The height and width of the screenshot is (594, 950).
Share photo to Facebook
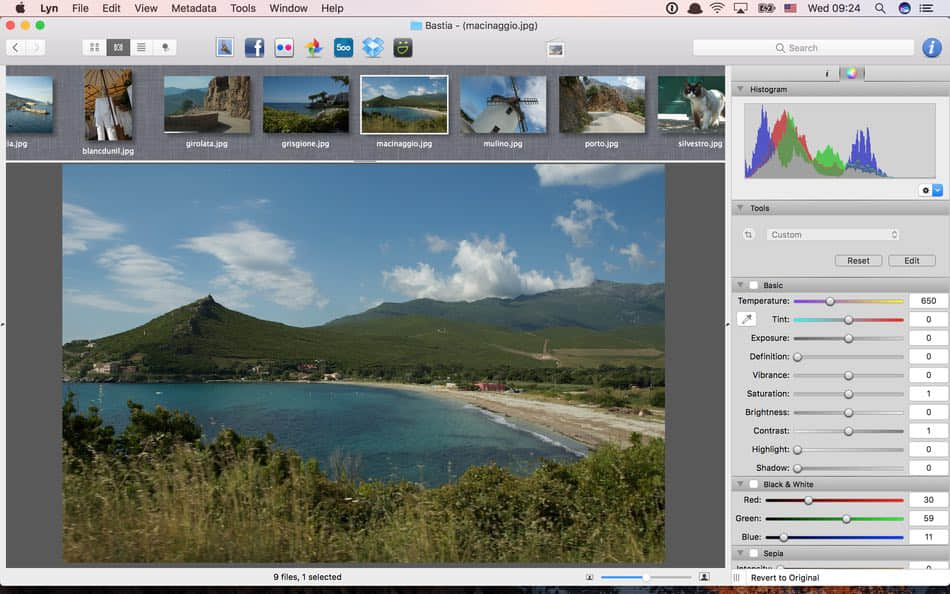point(254,47)
